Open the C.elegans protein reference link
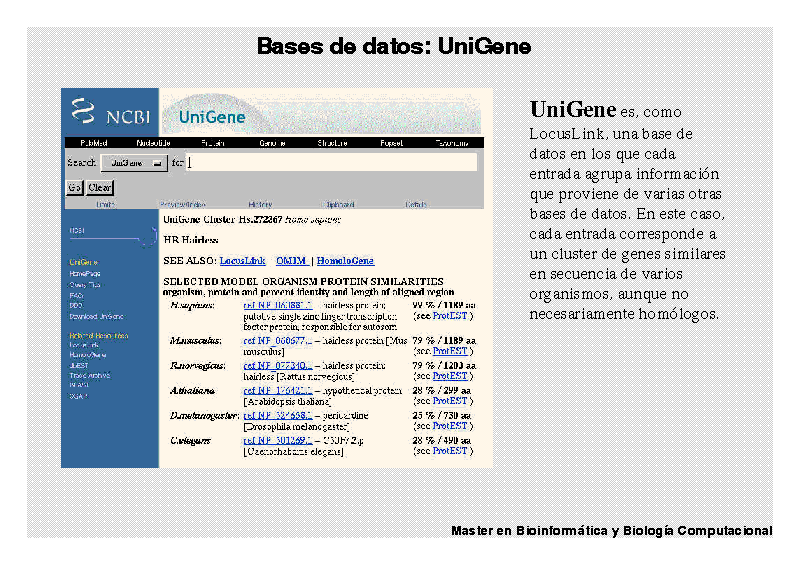Image resolution: width=800 pixels, height=565 pixels. click(x=278, y=440)
